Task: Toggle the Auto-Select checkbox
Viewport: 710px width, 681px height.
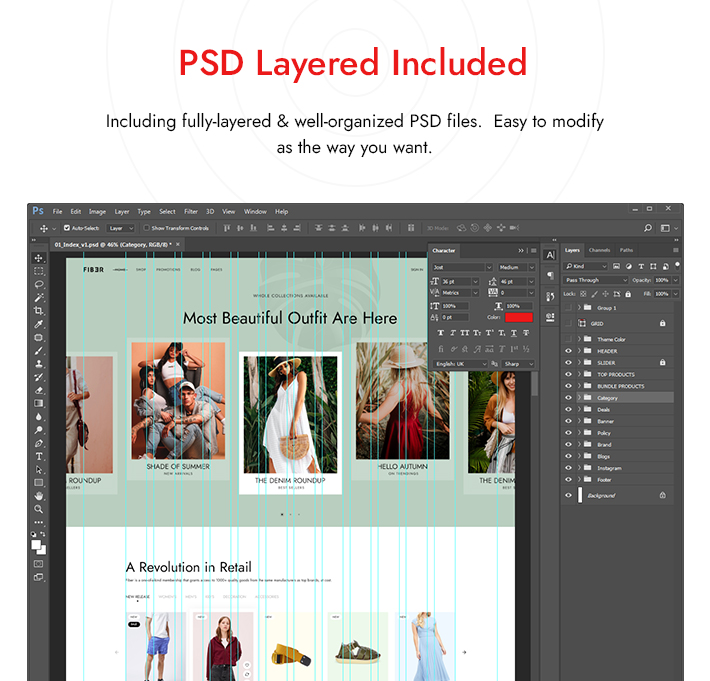Action: click(x=67, y=228)
